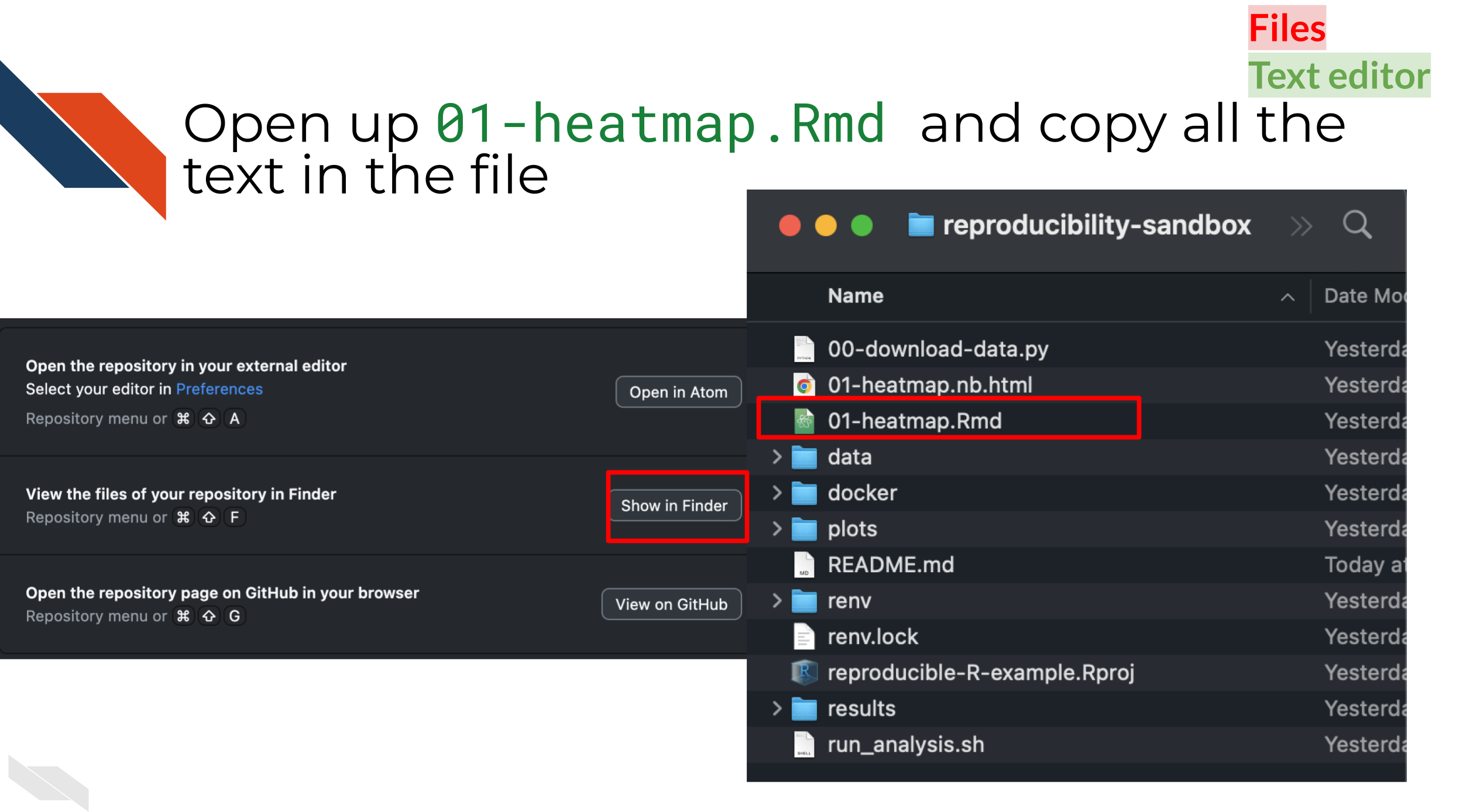Click the reproducibility-sandbox window title
This screenshot has height=812, width=1463.
(x=1096, y=226)
